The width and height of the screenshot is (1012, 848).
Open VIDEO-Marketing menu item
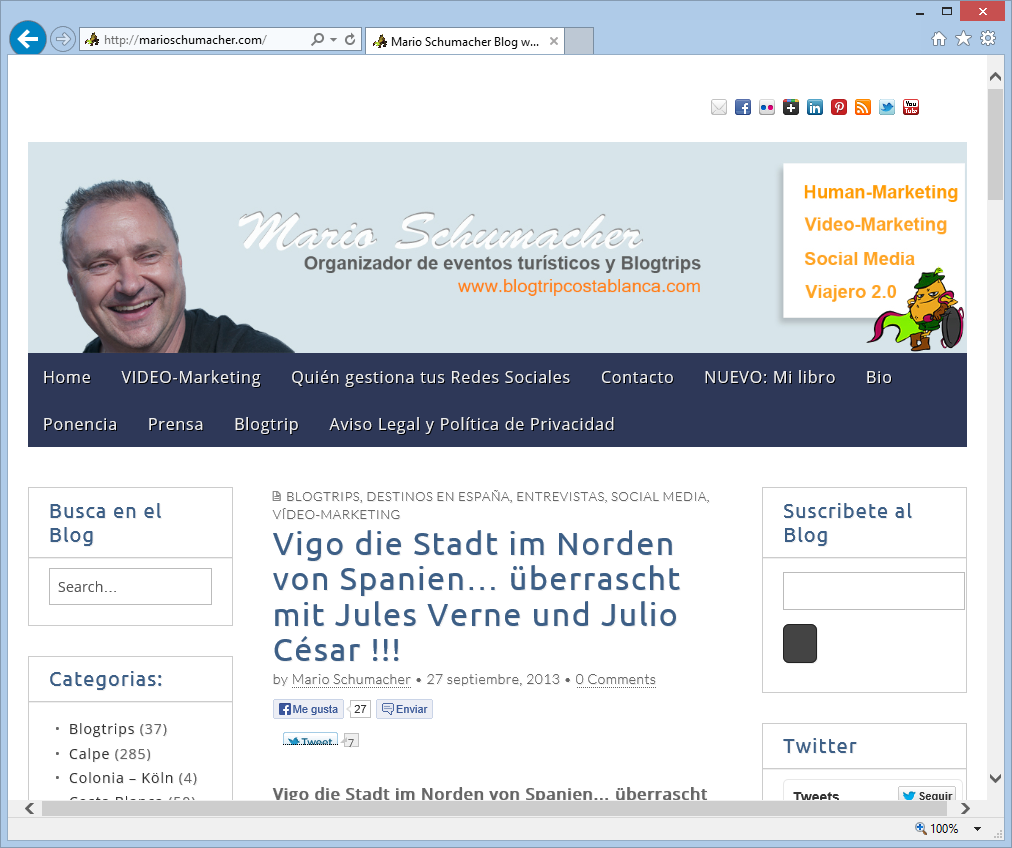click(191, 377)
